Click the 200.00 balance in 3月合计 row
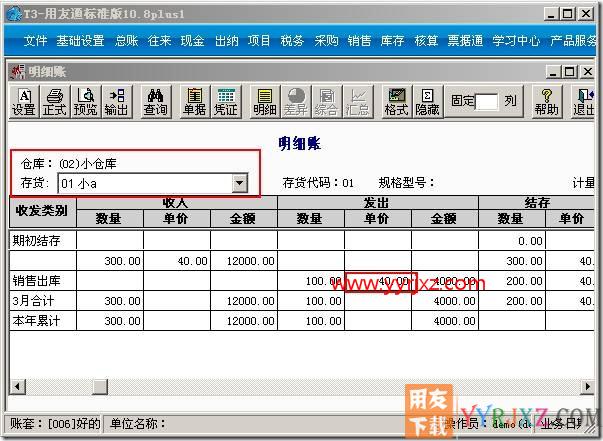603x441 pixels. click(525, 301)
